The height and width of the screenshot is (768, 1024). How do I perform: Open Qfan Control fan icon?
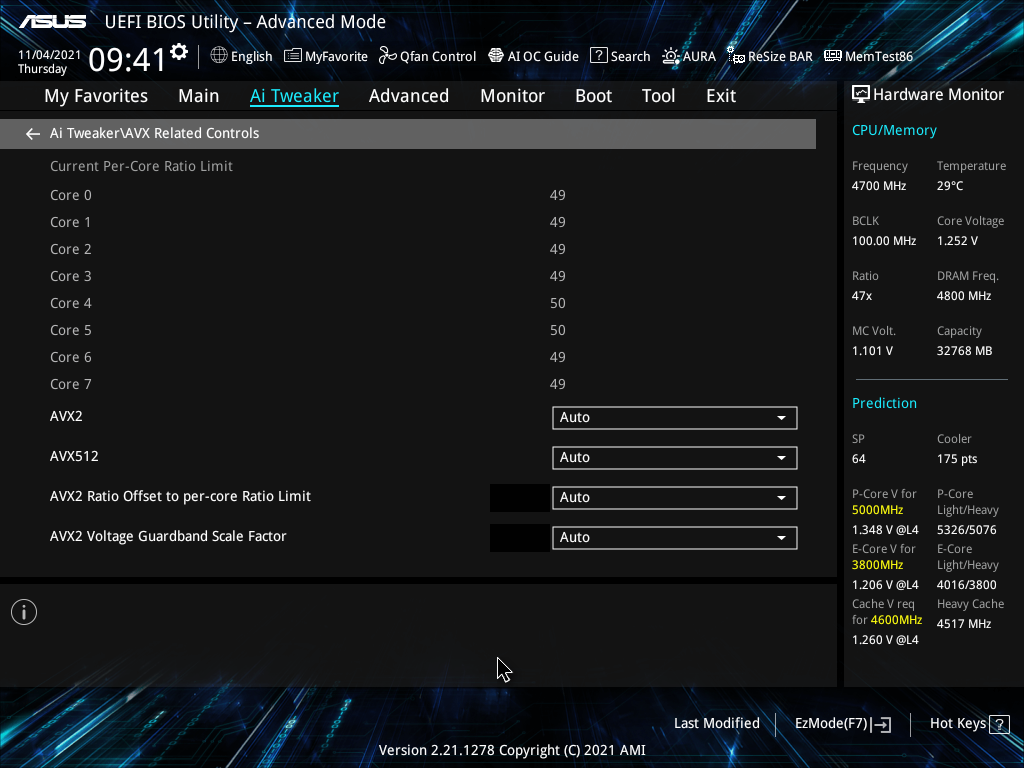tap(388, 56)
